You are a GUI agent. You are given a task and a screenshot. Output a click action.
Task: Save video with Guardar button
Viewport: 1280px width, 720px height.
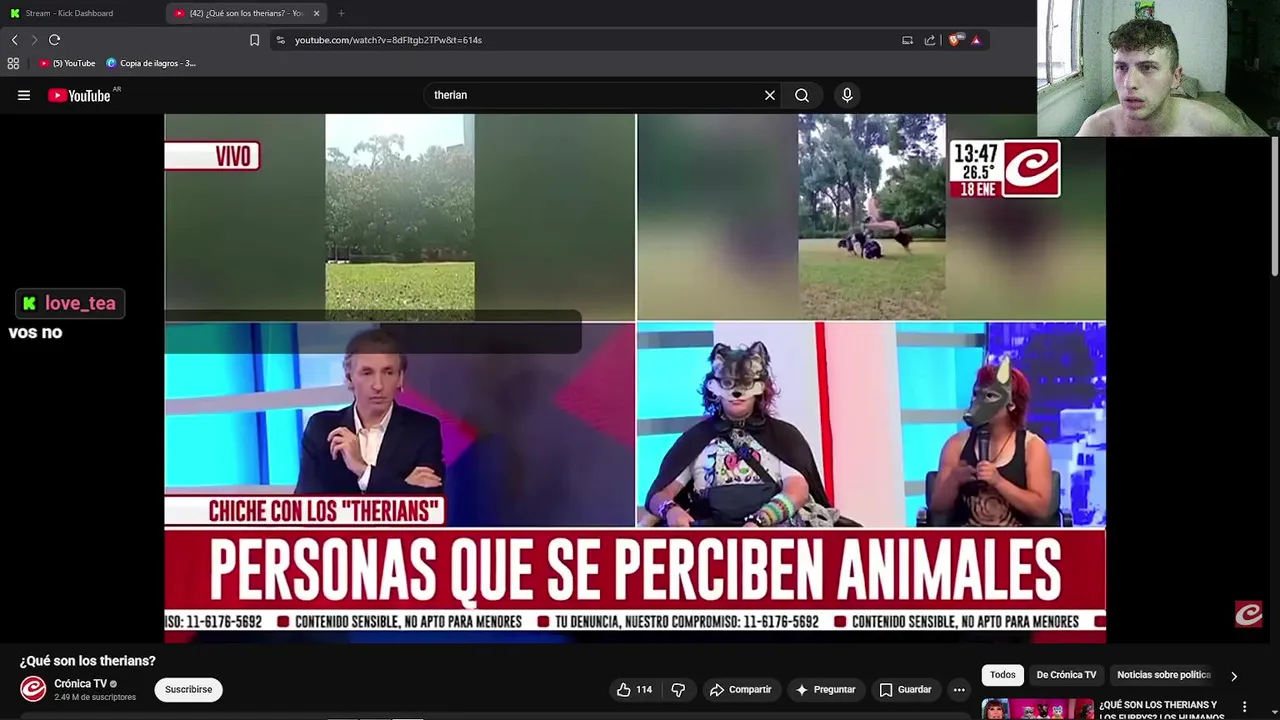tap(905, 690)
